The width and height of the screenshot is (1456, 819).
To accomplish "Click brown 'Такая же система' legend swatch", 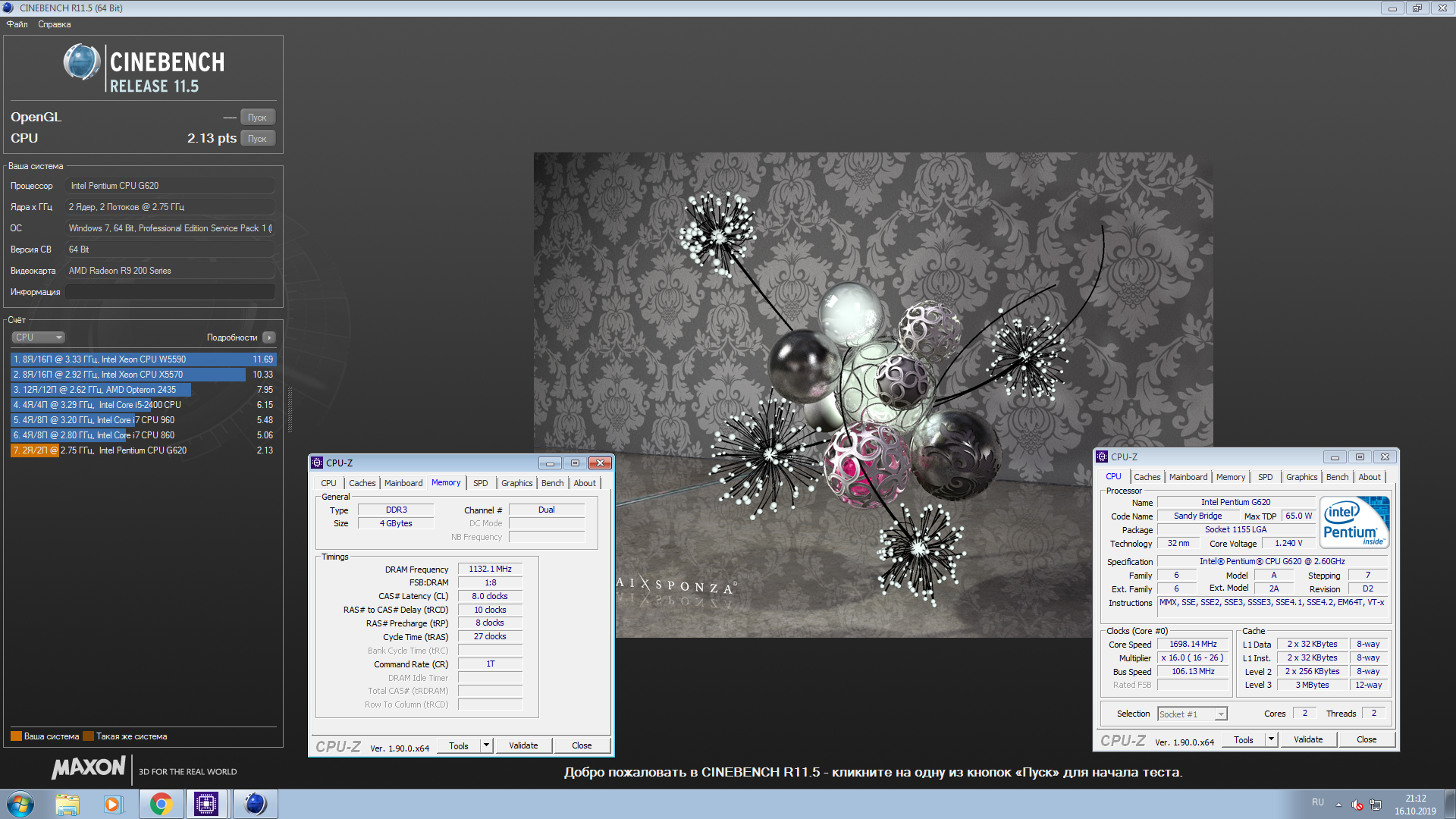I will tap(88, 736).
